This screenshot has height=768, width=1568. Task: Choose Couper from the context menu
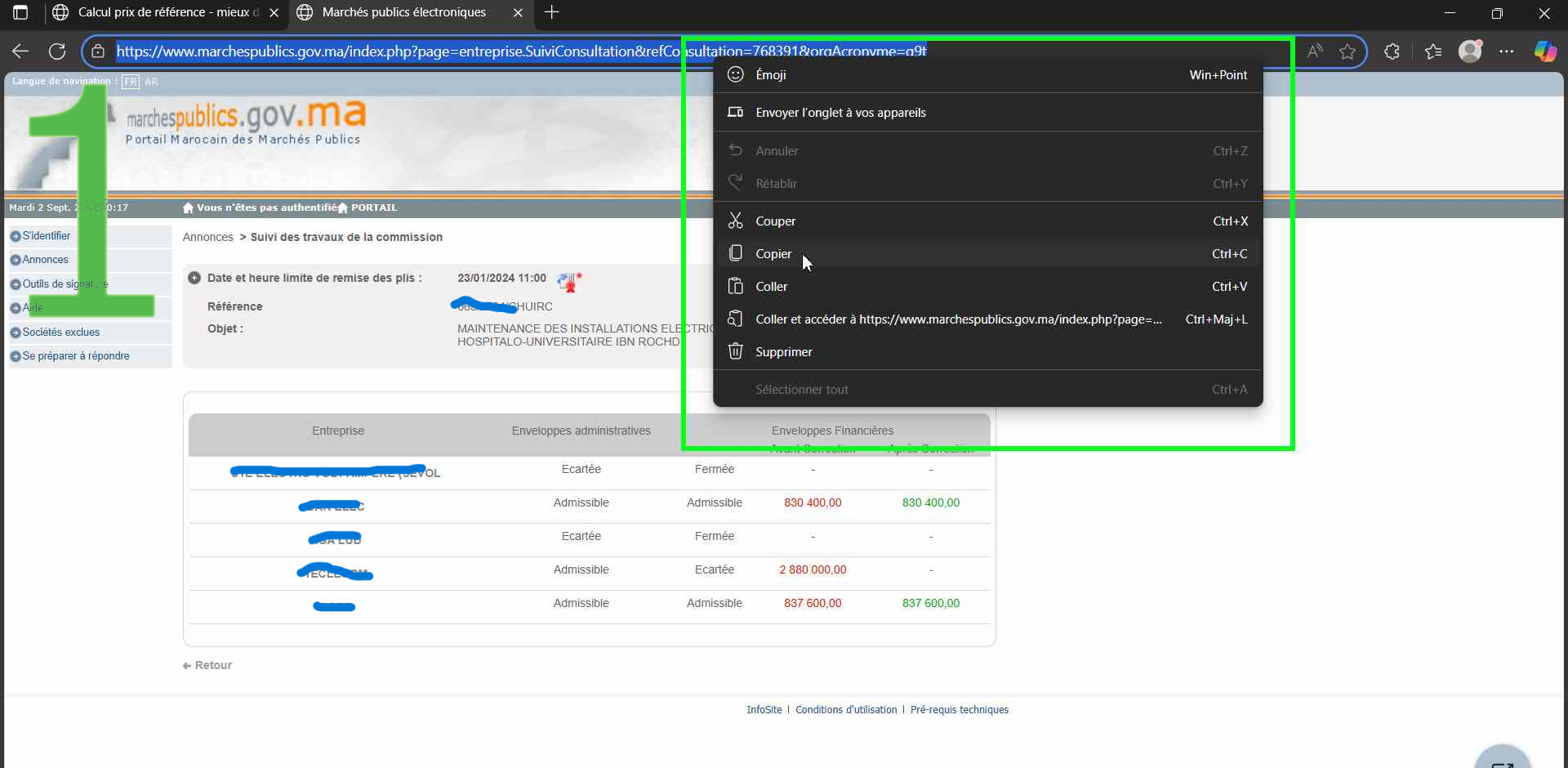(775, 221)
